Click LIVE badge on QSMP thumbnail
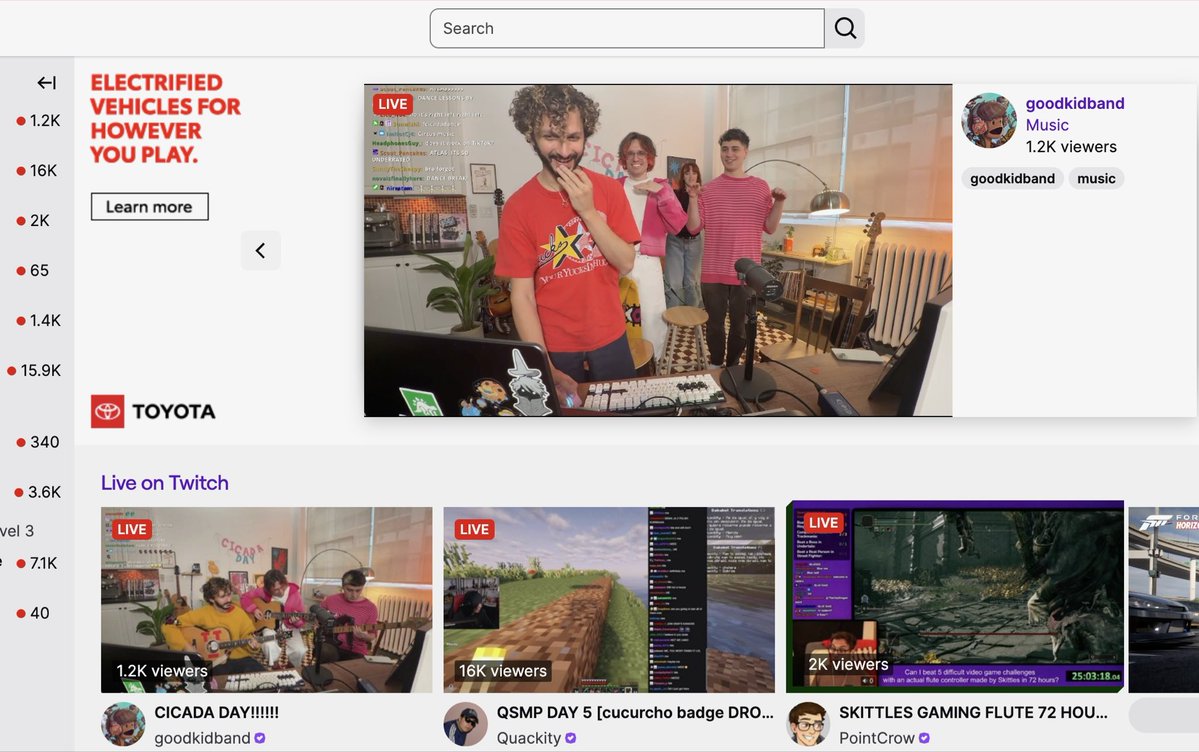Viewport: 1199px width, 752px height. pos(474,529)
